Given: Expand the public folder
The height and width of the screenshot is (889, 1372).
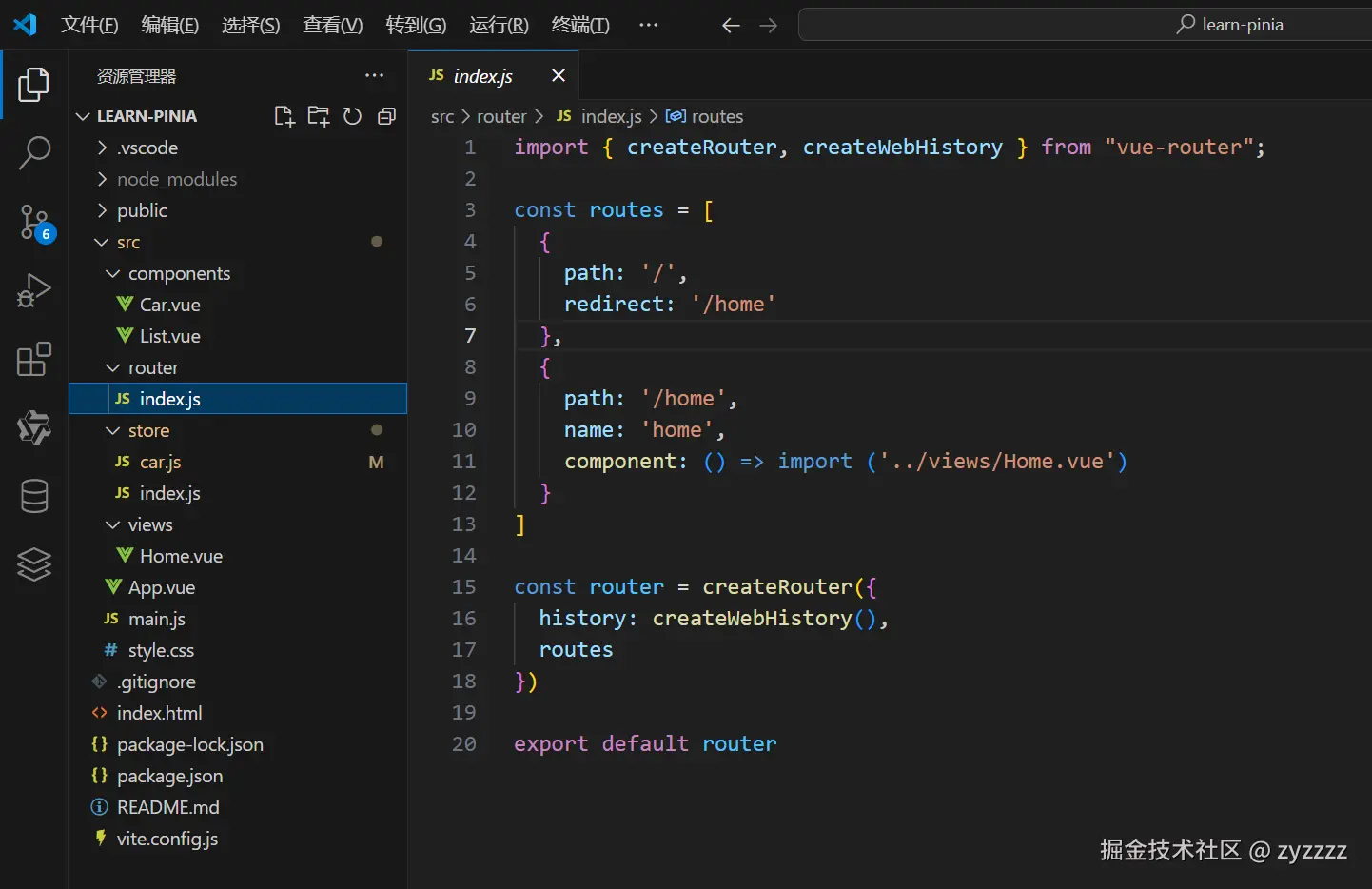Looking at the screenshot, I should coord(142,210).
